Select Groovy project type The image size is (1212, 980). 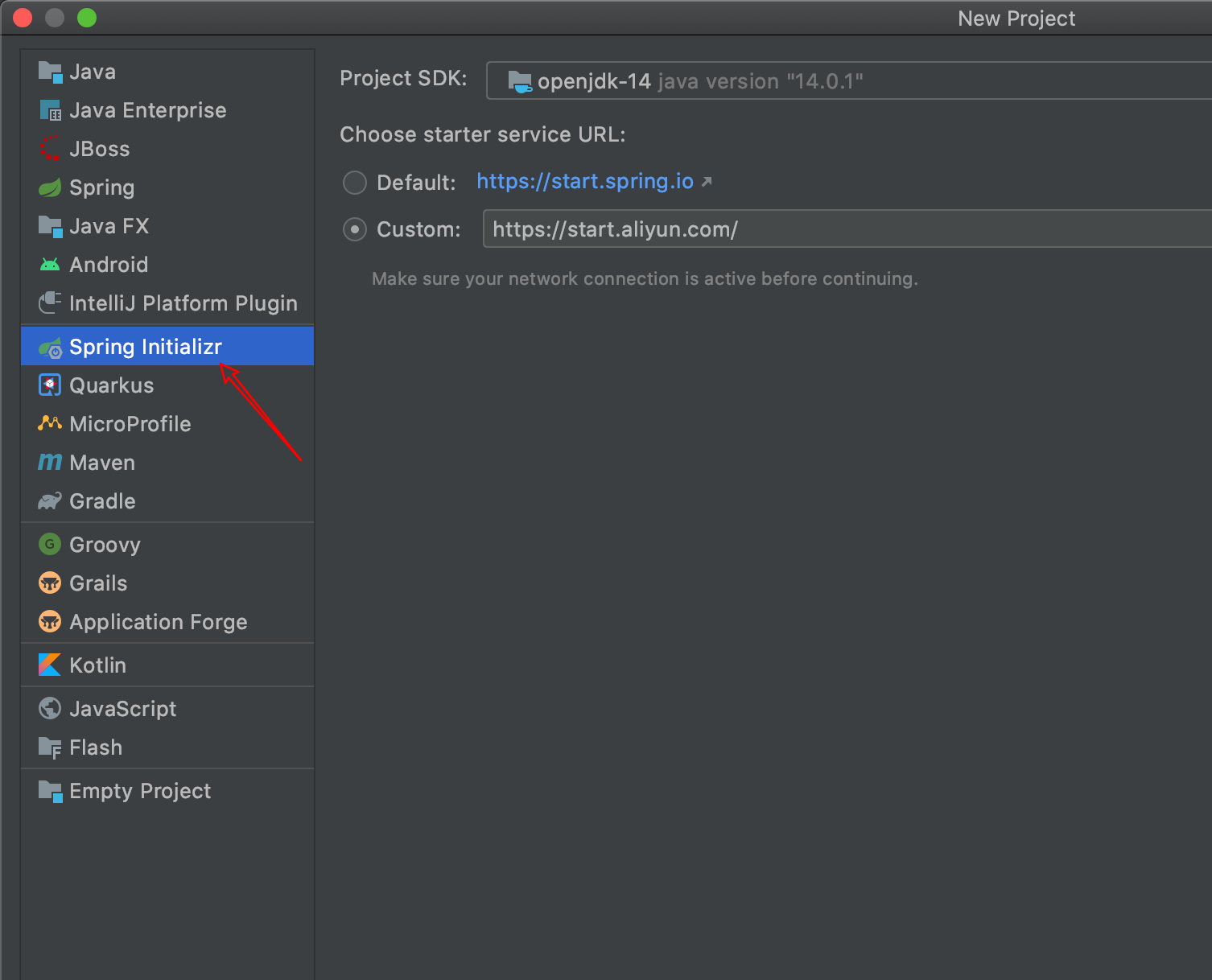[167, 545]
